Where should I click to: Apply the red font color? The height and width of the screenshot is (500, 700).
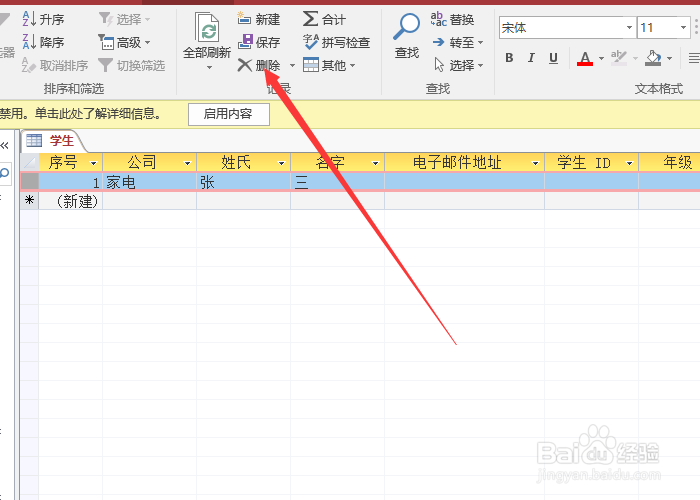585,58
